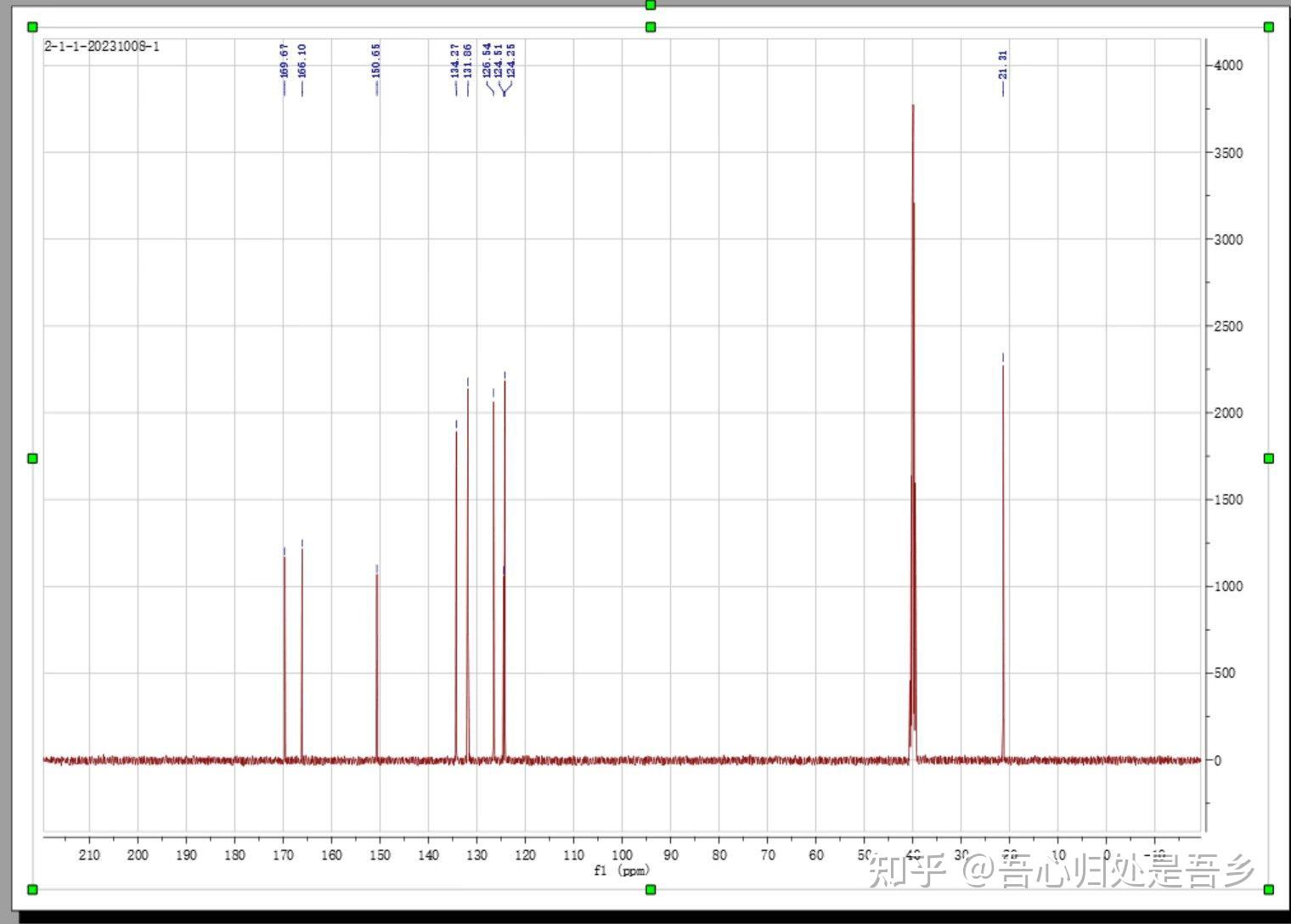This screenshot has height=924, width=1291.
Task: Click the 60 ppm axis tick label
Action: tap(816, 854)
